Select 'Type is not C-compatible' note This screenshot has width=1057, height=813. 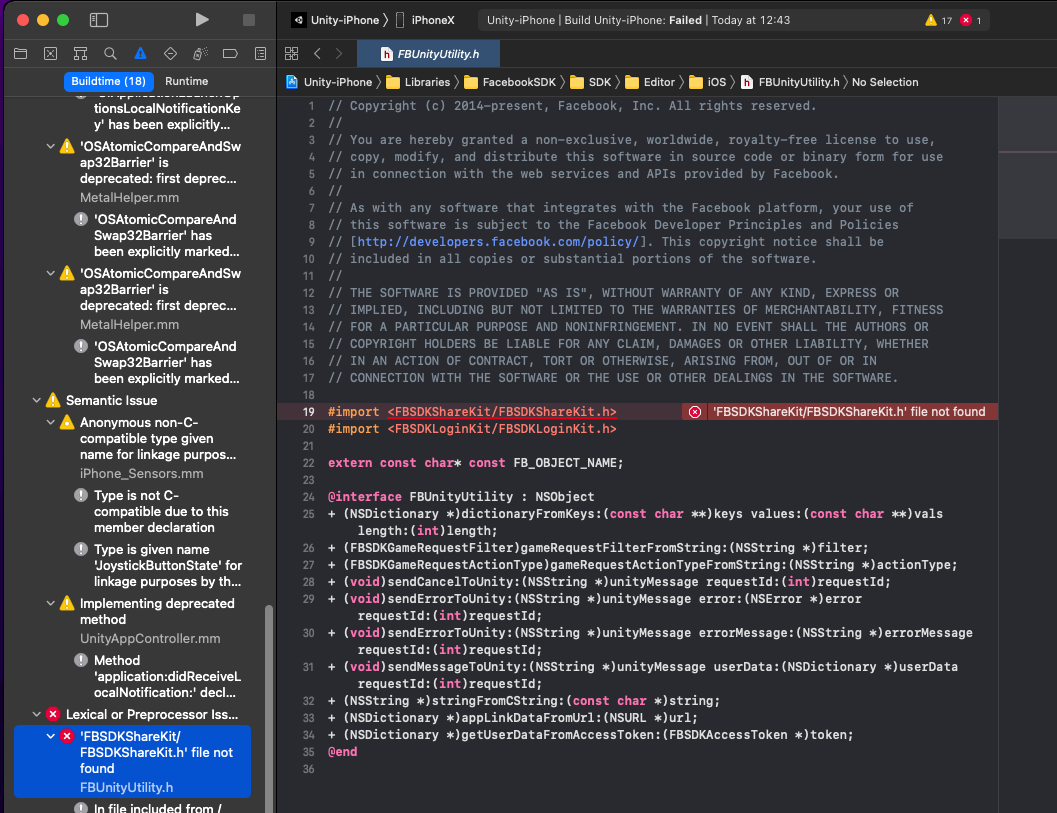point(161,512)
